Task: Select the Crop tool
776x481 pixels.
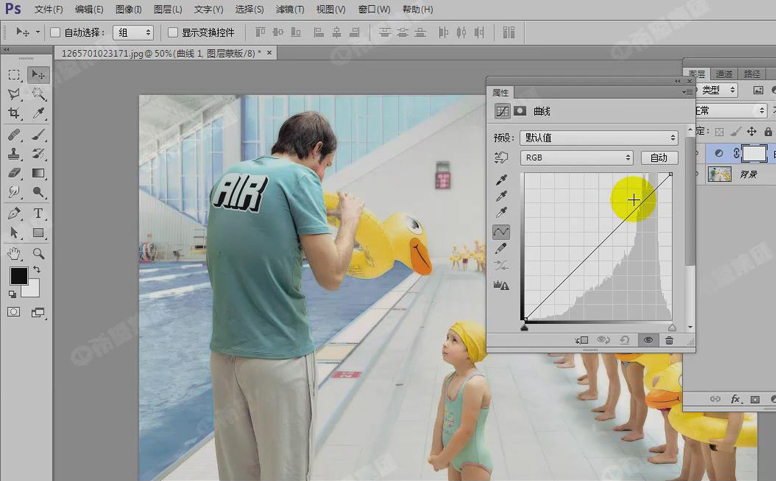Action: 14,114
